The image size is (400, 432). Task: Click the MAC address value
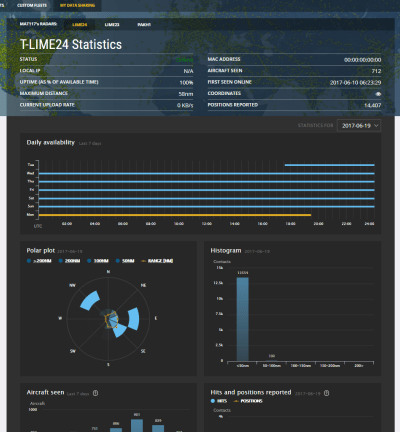(363, 60)
